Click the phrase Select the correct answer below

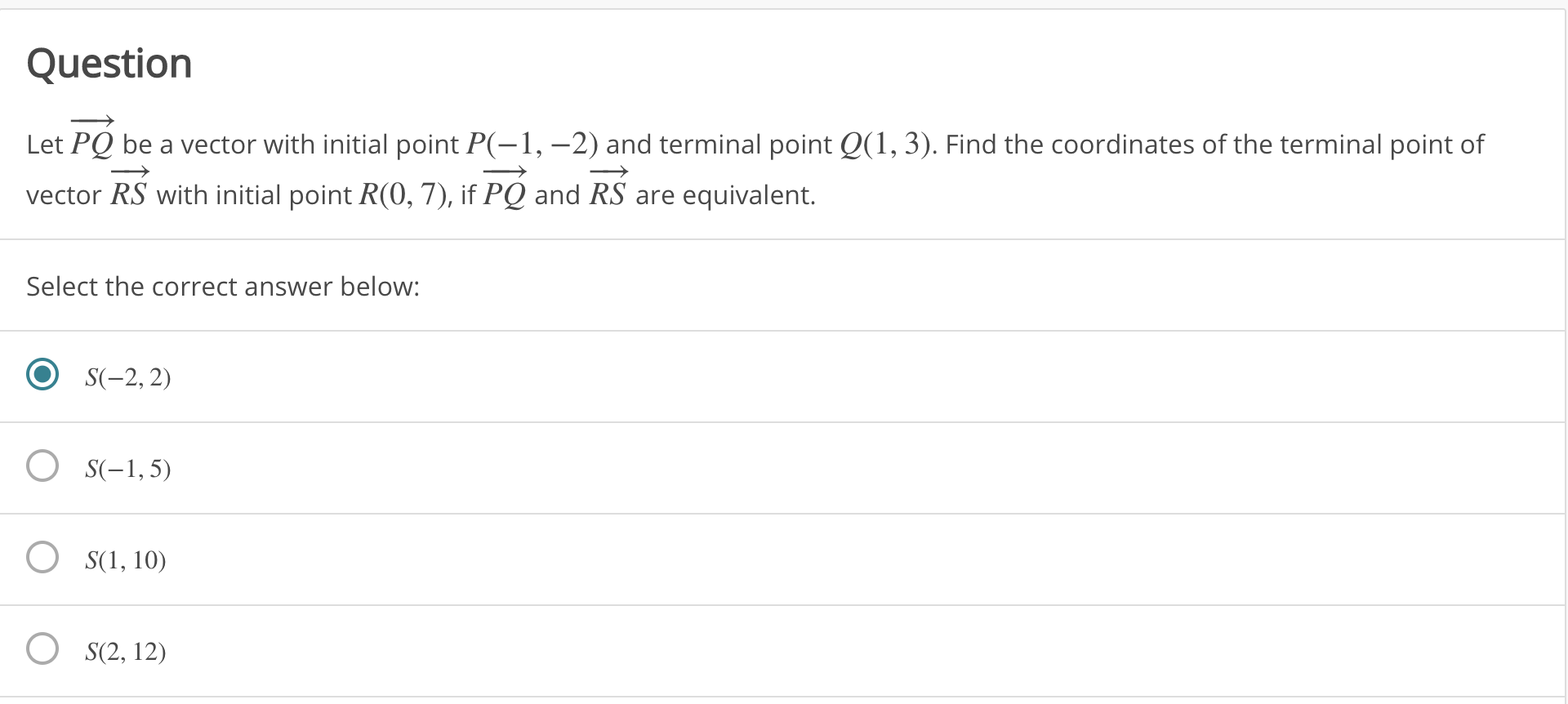click(x=222, y=287)
